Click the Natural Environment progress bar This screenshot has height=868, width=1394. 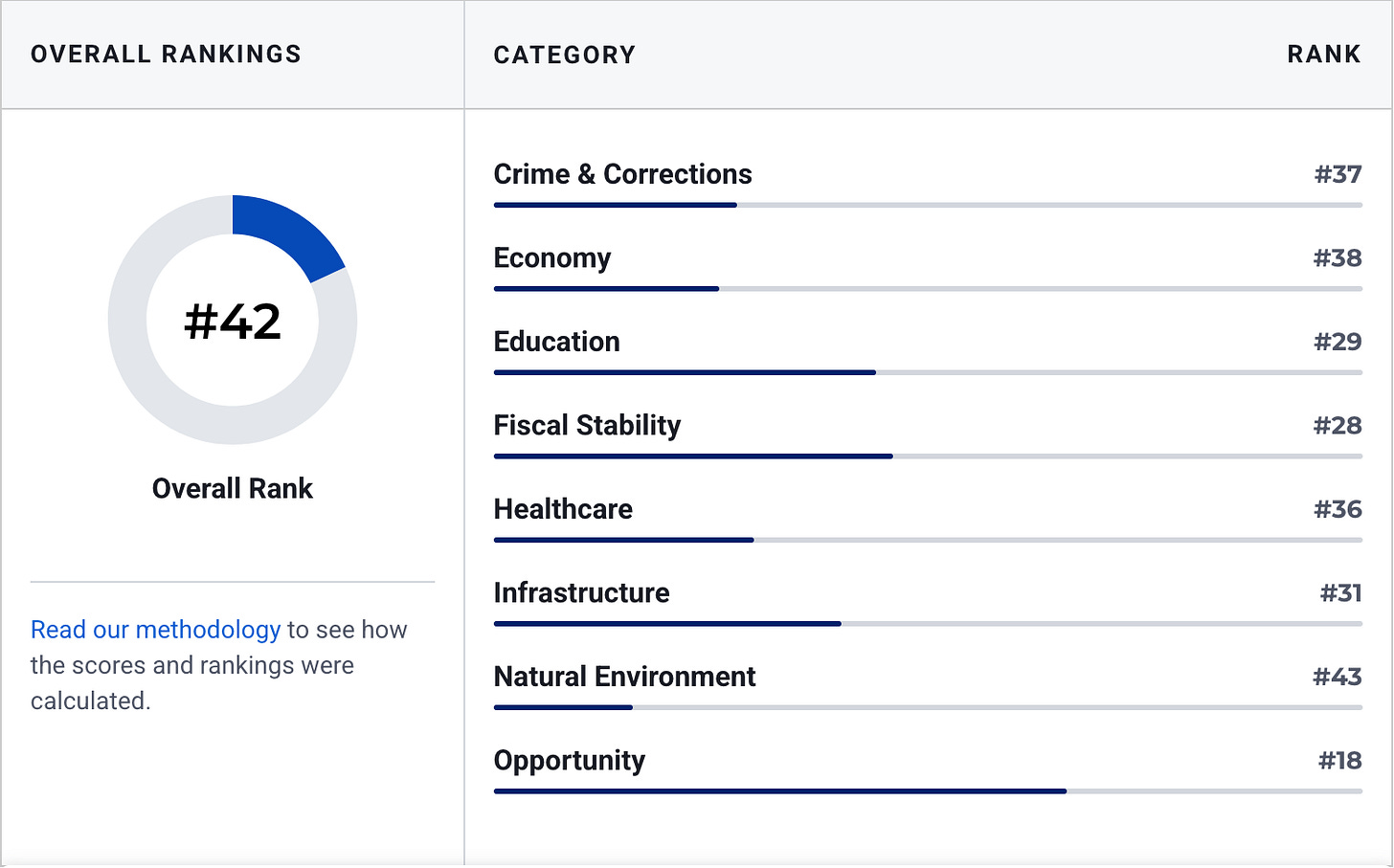click(x=928, y=707)
